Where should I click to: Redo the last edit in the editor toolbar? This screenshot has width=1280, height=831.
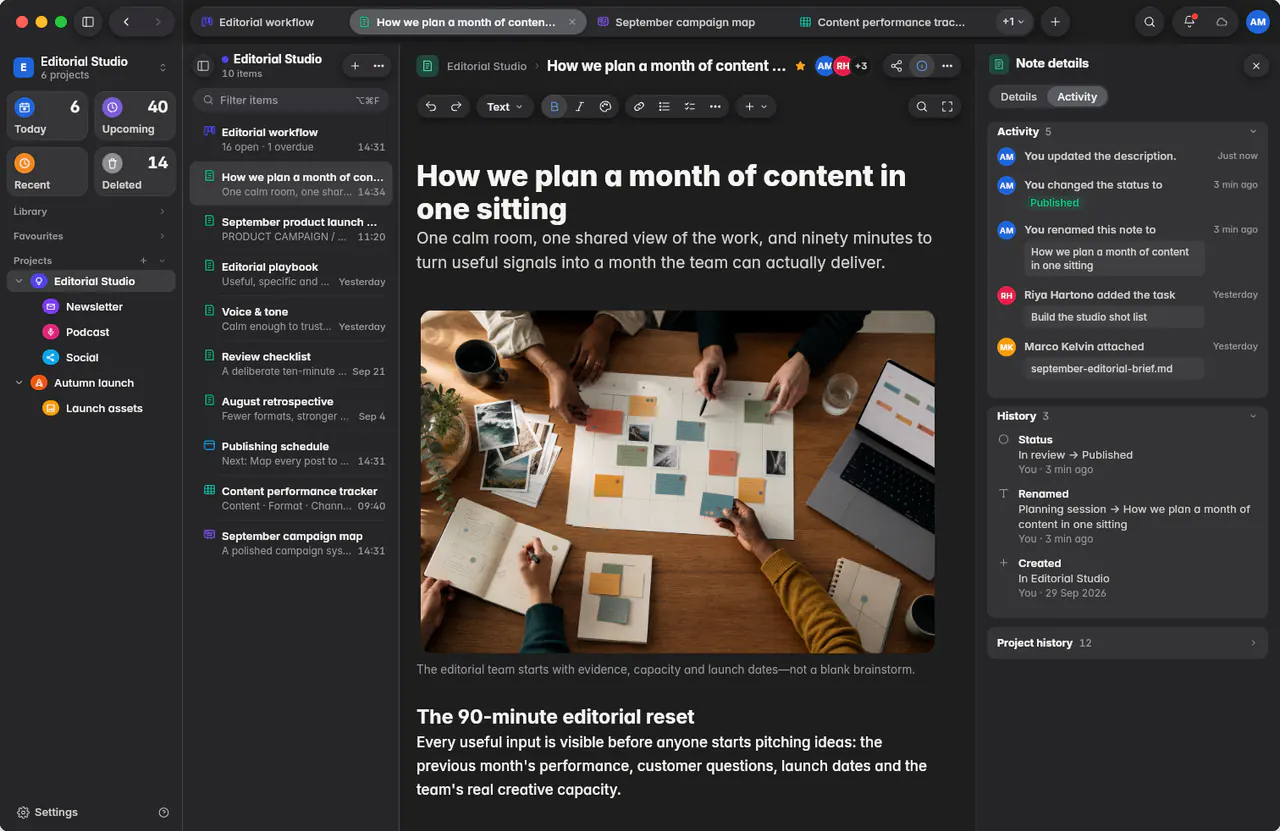[x=456, y=107]
